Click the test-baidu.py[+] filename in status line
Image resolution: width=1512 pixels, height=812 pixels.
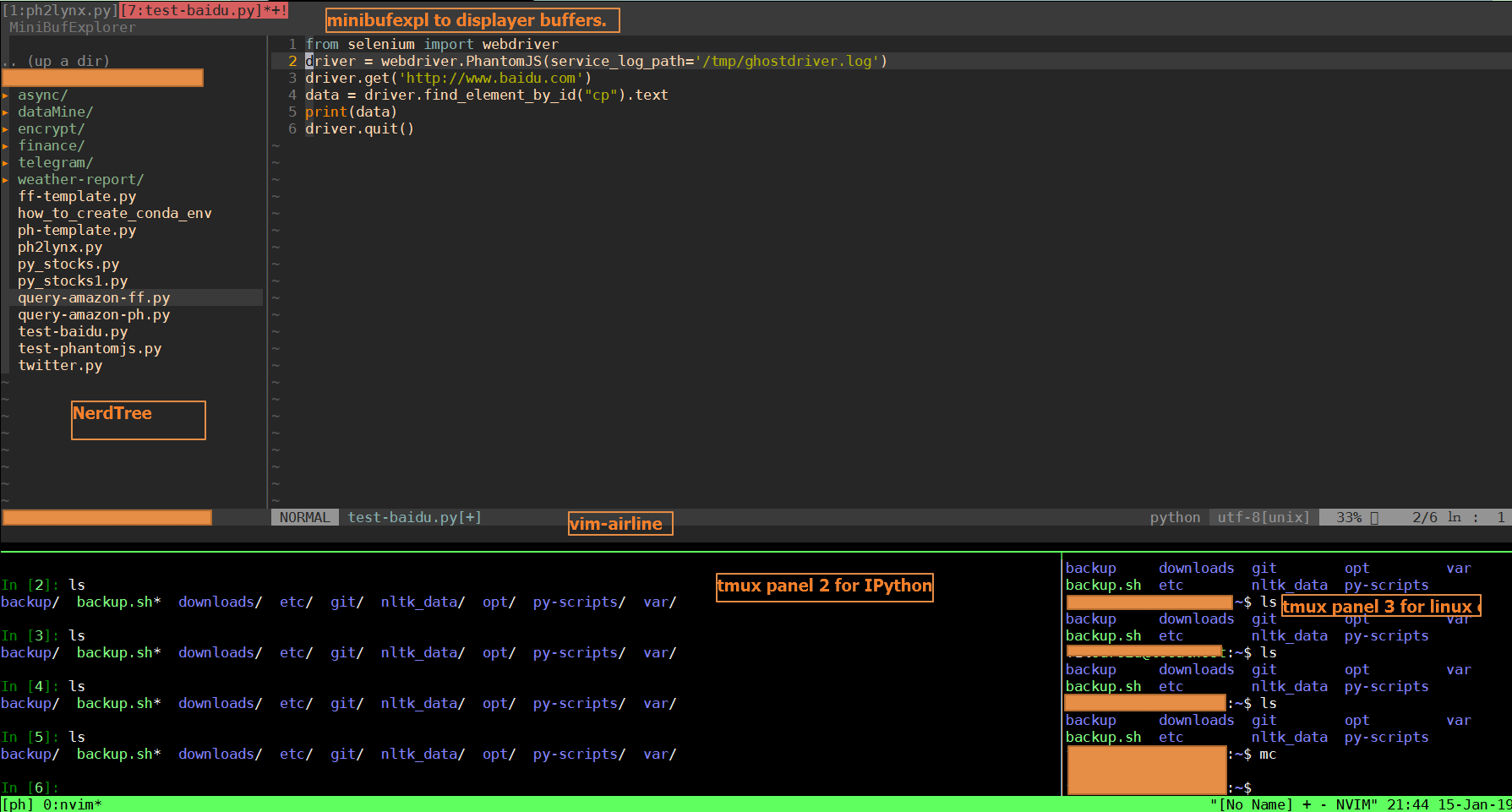[x=415, y=517]
